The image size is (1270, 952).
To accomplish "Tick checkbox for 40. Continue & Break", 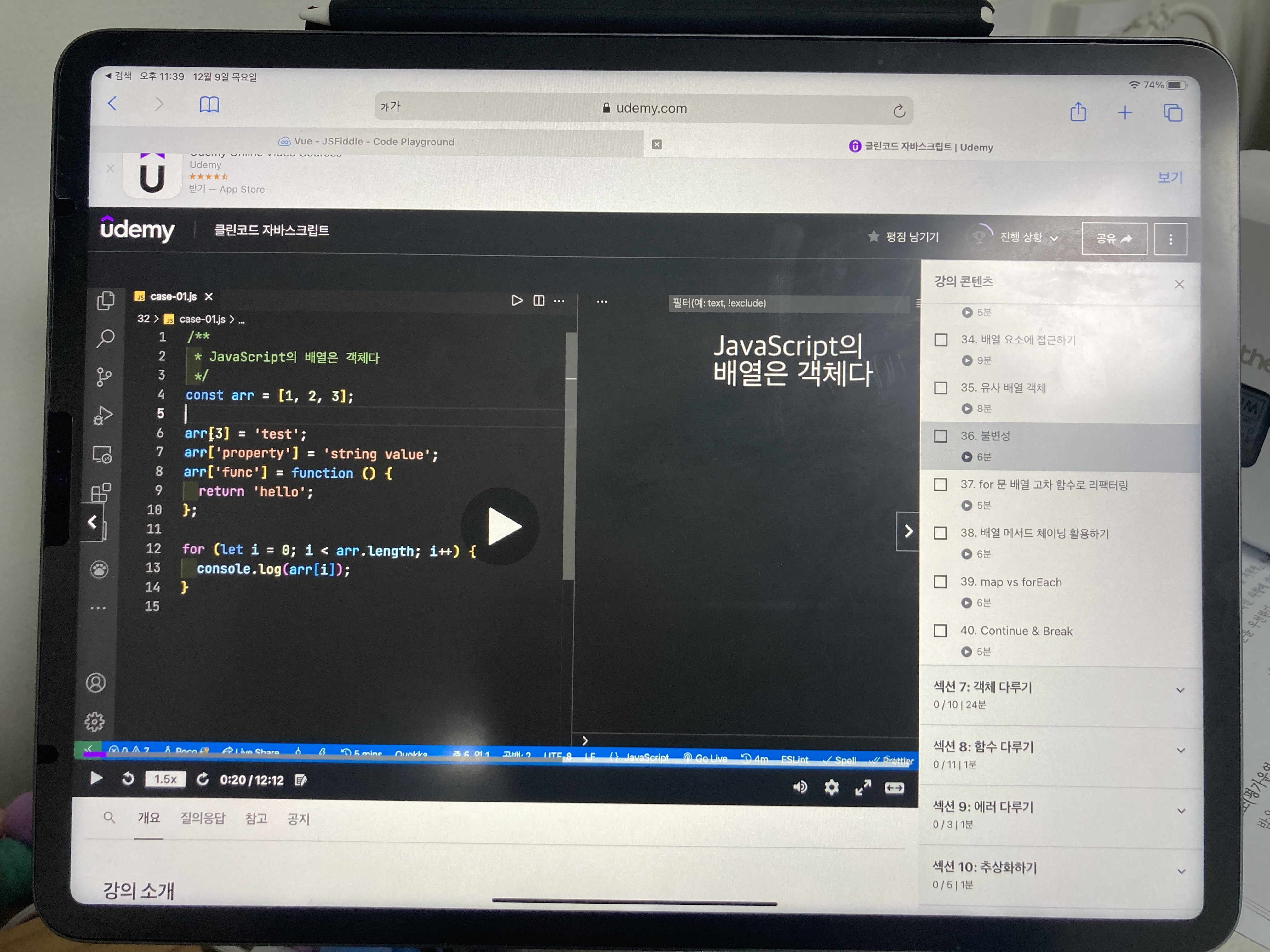I will [x=941, y=631].
